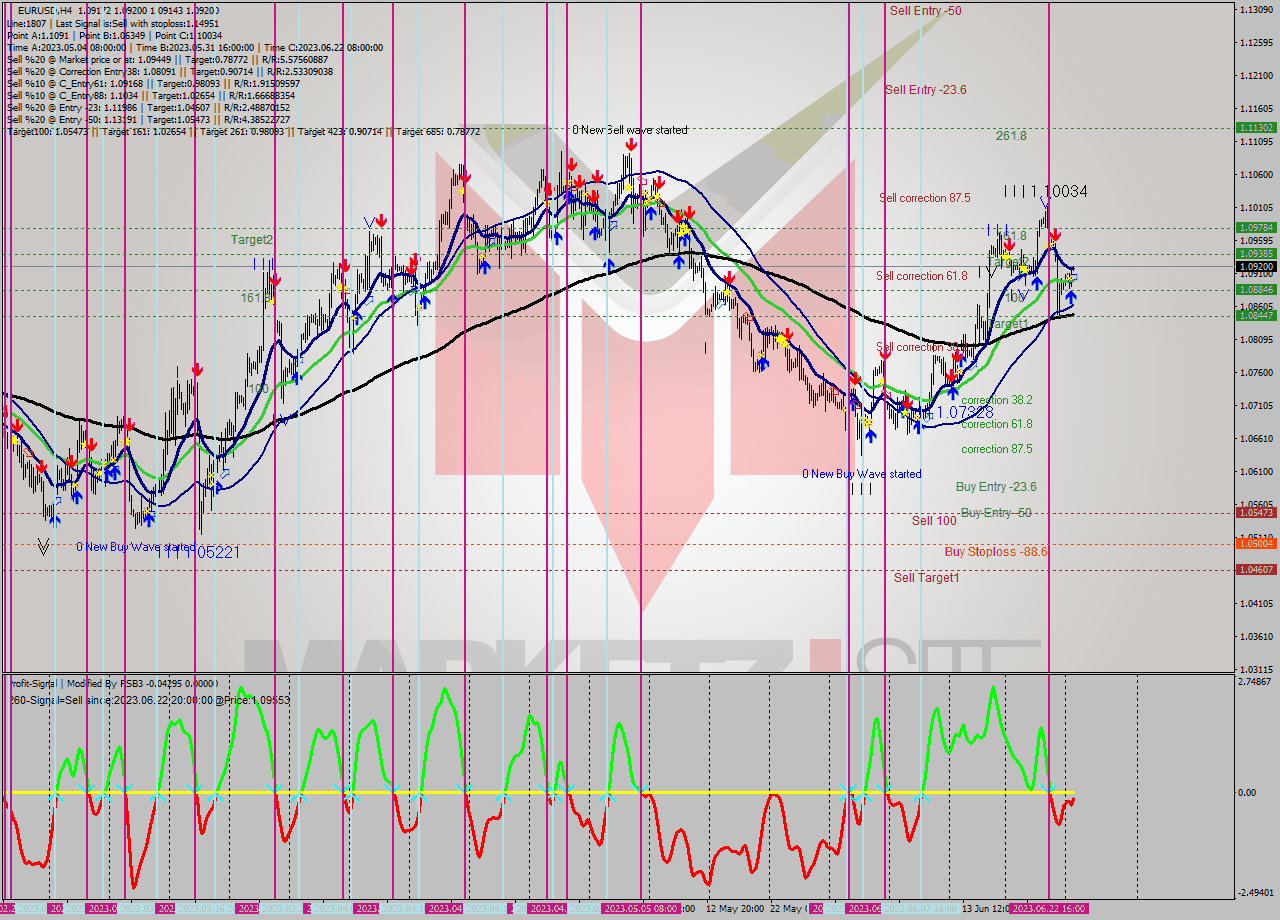
Task: Click 'Sell %20 @ Entry -50' line
Action: (148, 119)
